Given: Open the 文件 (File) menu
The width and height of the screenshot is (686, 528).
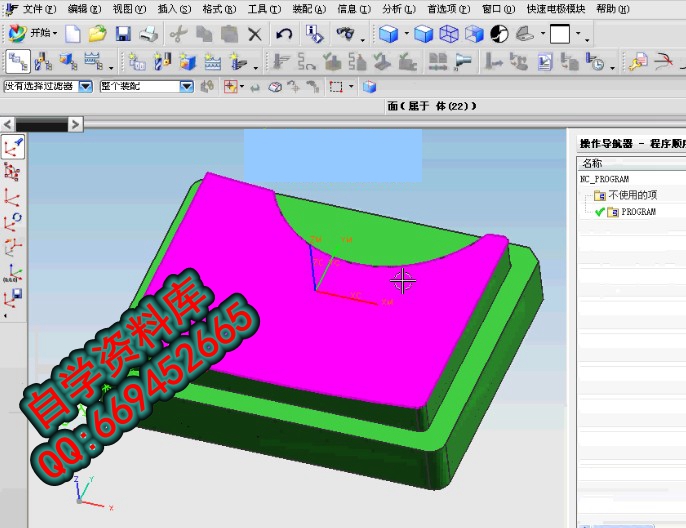Looking at the screenshot, I should point(33,8).
